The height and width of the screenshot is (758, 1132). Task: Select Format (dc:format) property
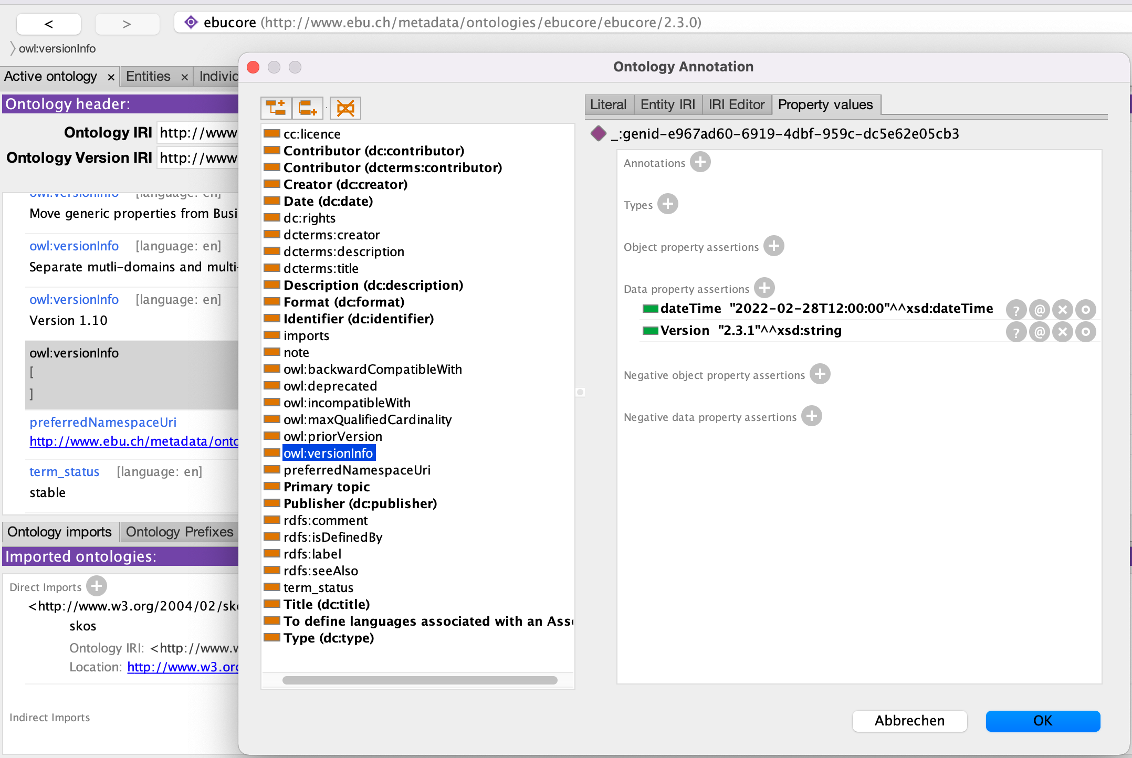[344, 302]
